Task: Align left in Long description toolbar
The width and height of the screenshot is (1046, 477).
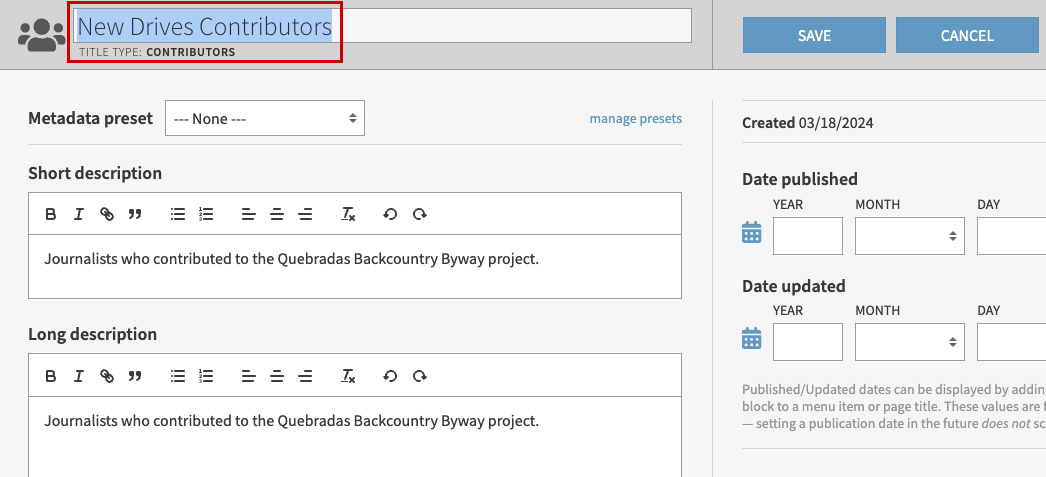Action: pyautogui.click(x=248, y=376)
